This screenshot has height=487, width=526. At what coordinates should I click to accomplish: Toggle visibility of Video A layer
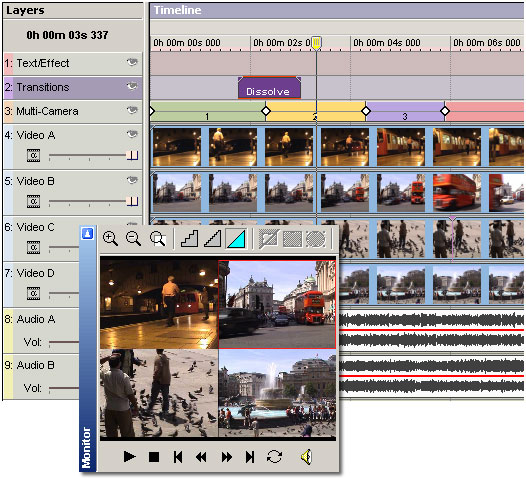pyautogui.click(x=132, y=134)
